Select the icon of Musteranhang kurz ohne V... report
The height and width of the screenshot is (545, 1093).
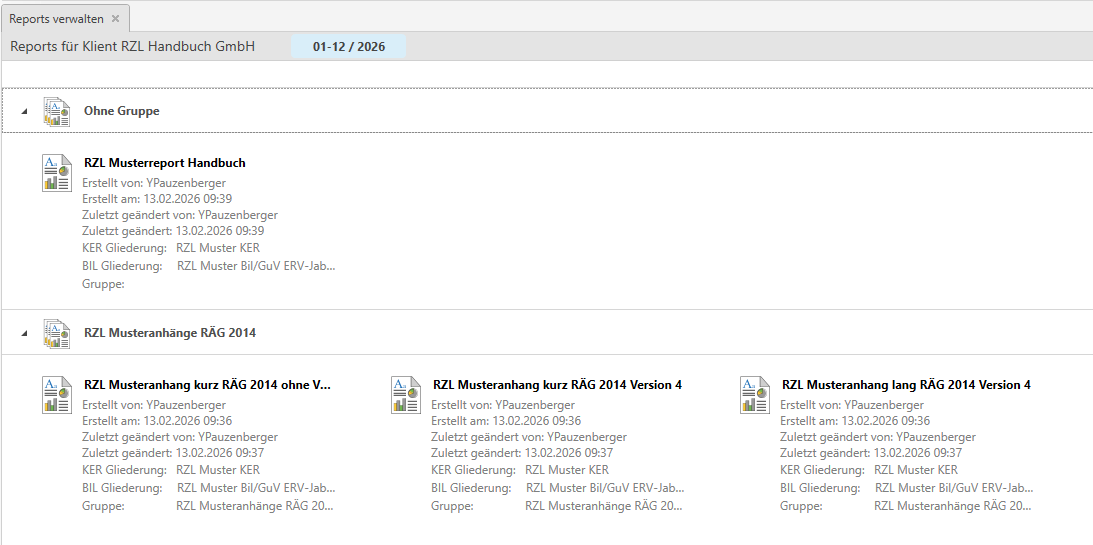point(57,395)
